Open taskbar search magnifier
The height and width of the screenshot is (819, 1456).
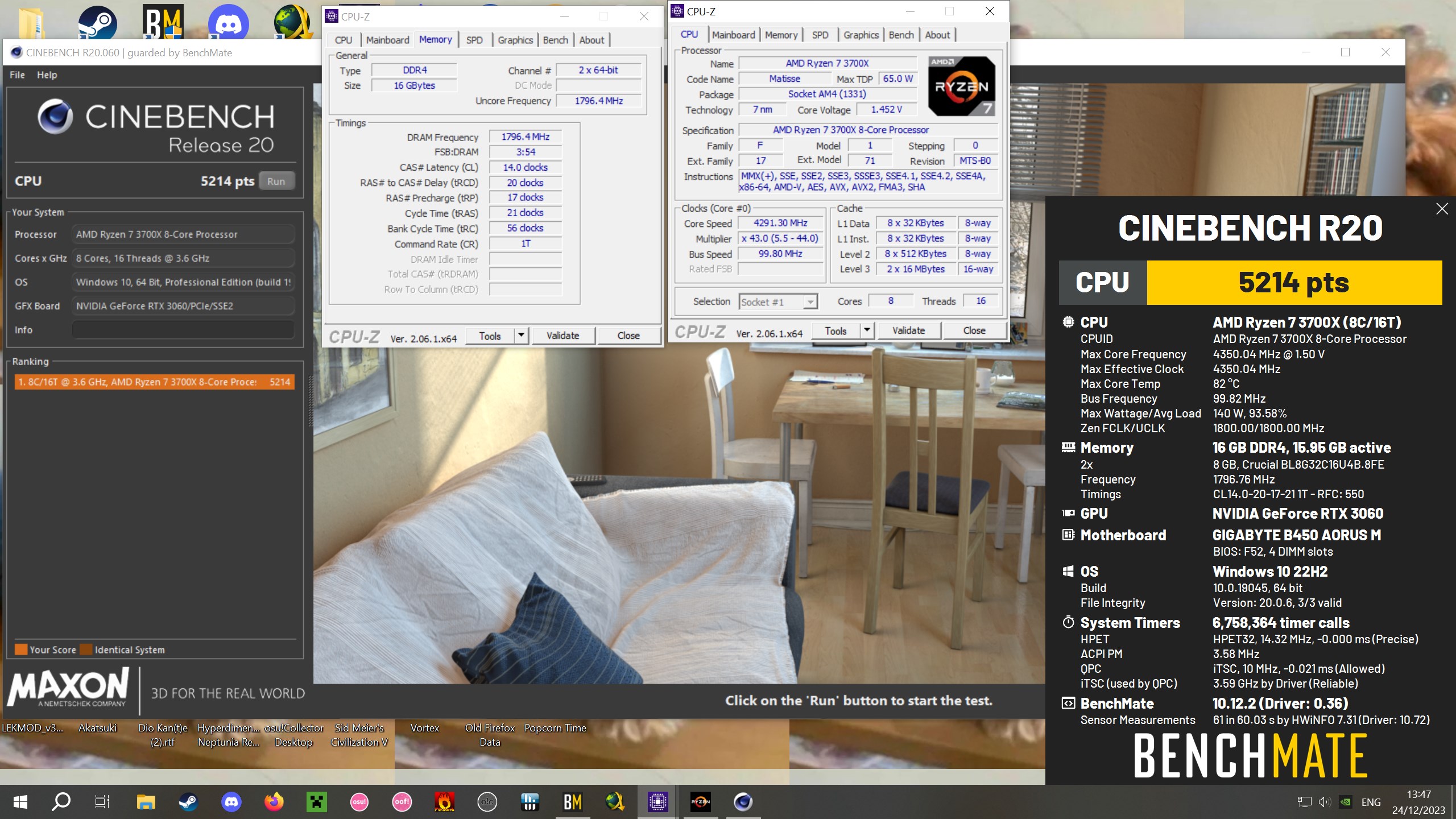coord(61,802)
